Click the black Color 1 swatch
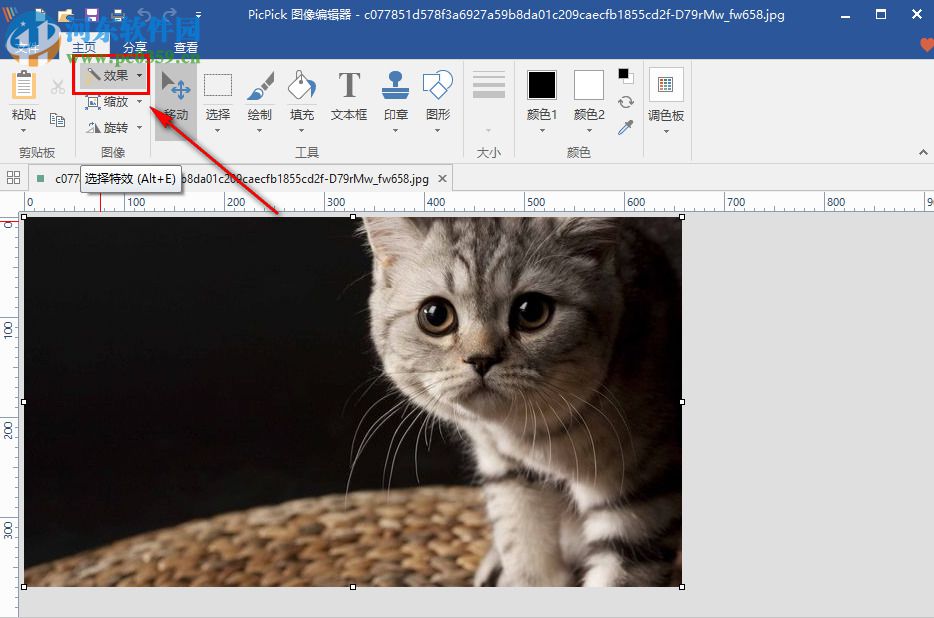Viewport: 934px width, 618px height. 542,85
